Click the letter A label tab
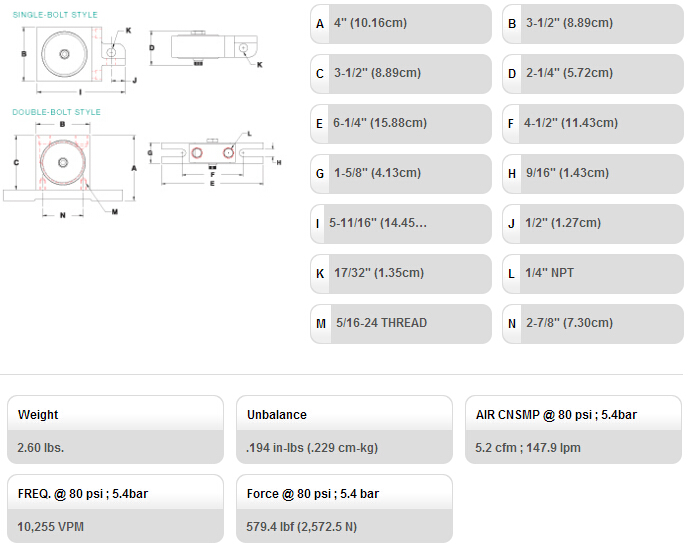This screenshot has height=544, width=690. pyautogui.click(x=320, y=24)
